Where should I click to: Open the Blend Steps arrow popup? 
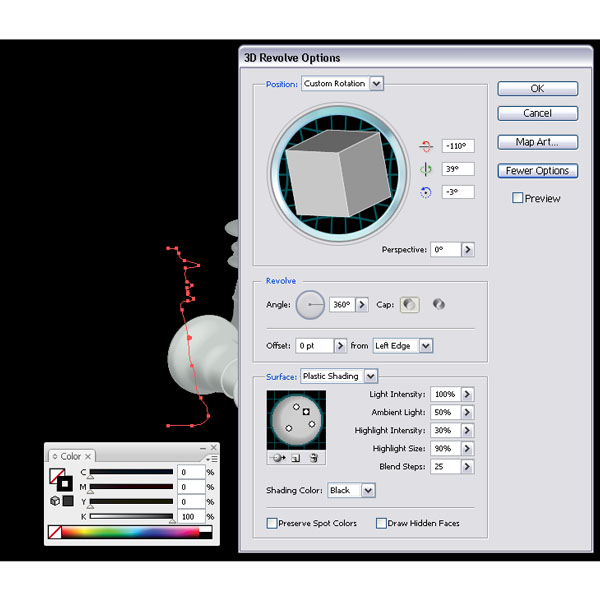click(467, 466)
